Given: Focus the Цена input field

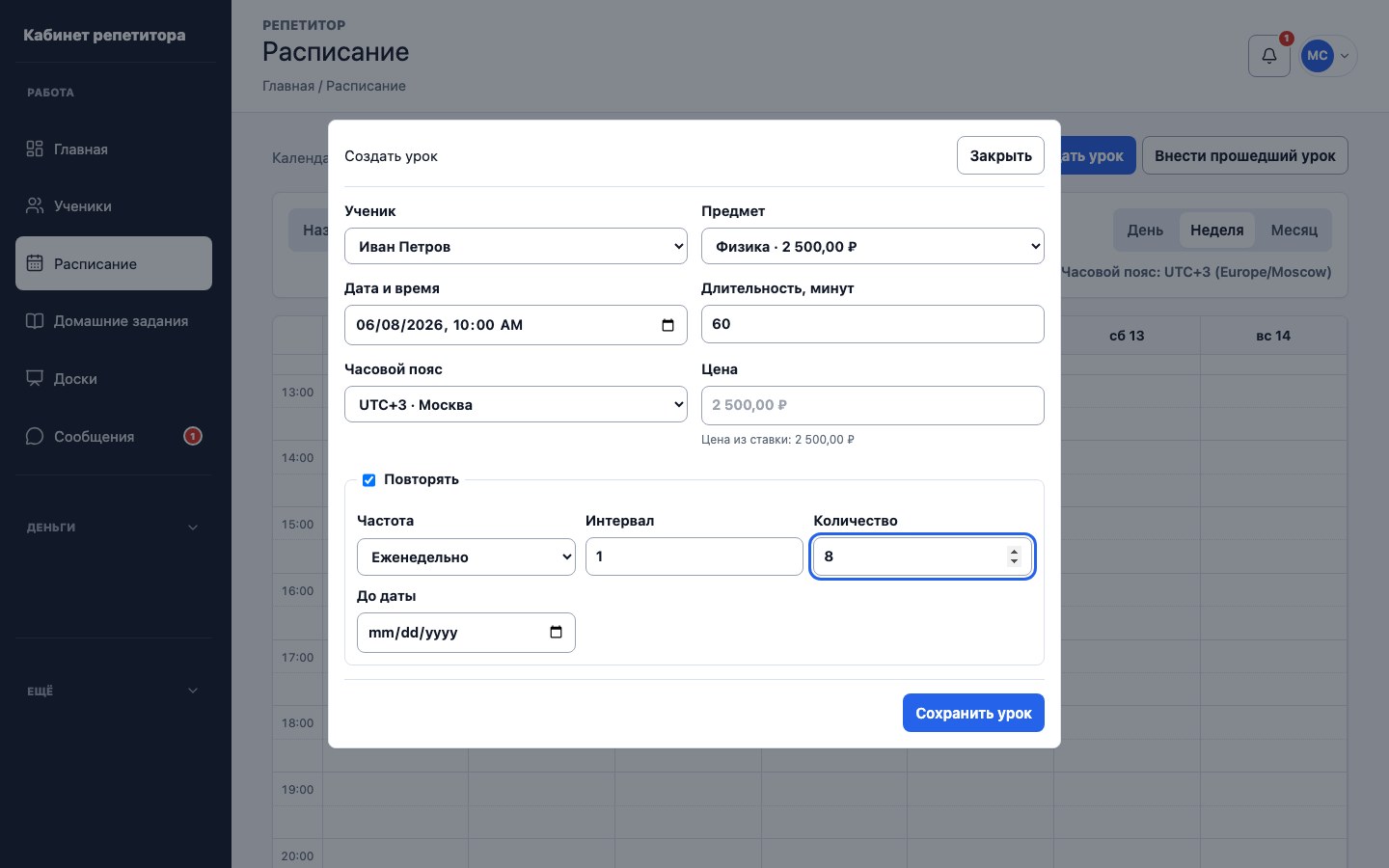Looking at the screenshot, I should [x=873, y=405].
